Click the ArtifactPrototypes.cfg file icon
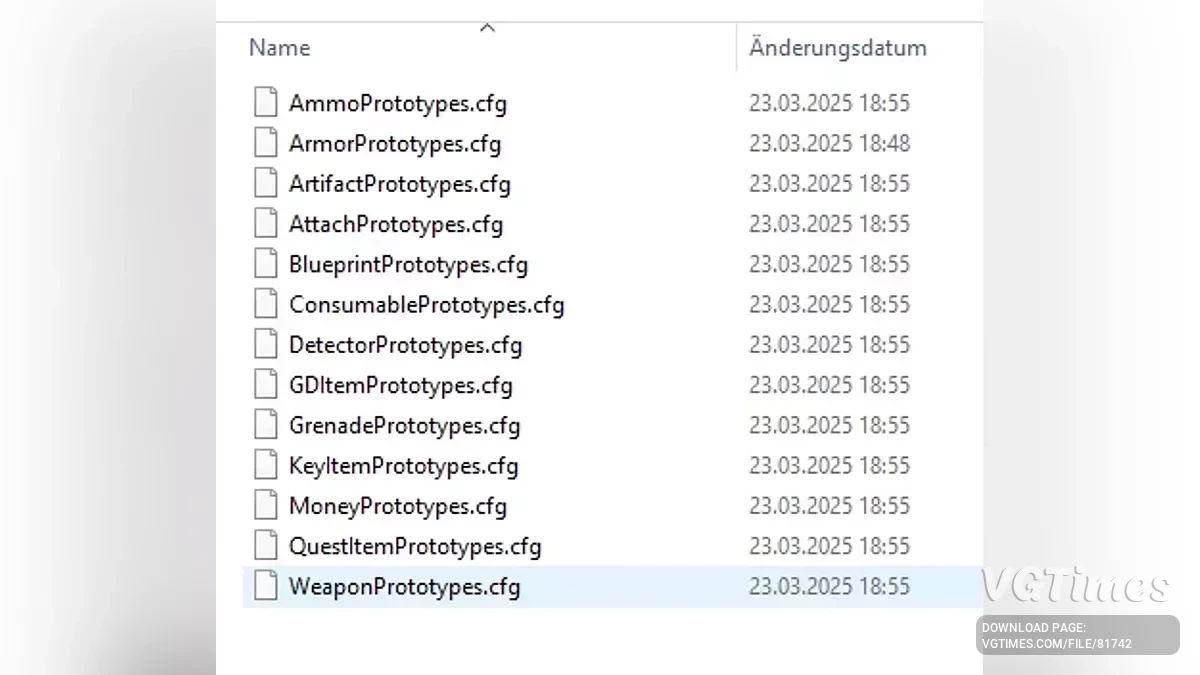1200x675 pixels. pos(265,183)
